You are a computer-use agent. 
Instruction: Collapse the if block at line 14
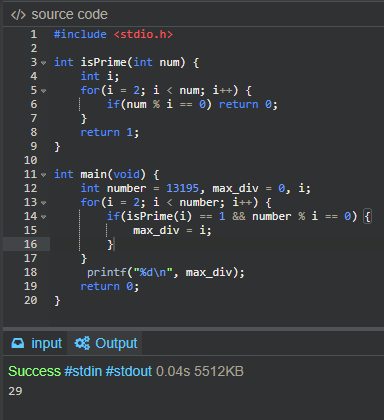click(x=43, y=217)
